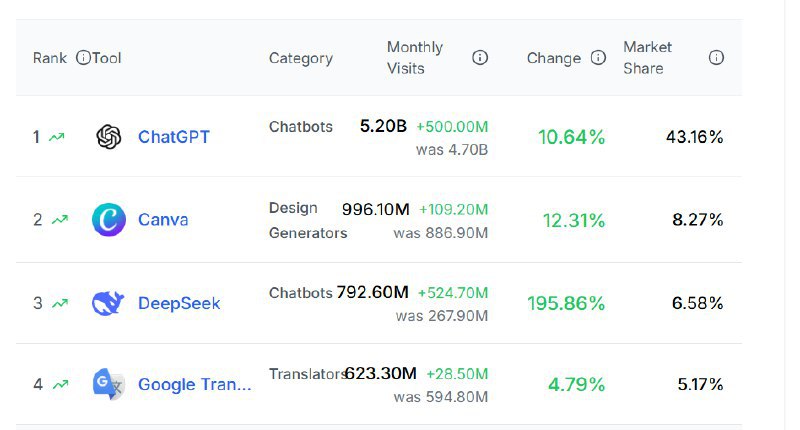
Task: Click the Design Generators category for Canva
Action: [307, 220]
